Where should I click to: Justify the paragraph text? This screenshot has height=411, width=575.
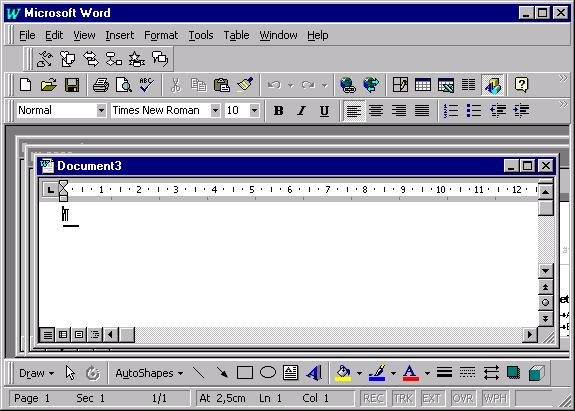point(422,110)
